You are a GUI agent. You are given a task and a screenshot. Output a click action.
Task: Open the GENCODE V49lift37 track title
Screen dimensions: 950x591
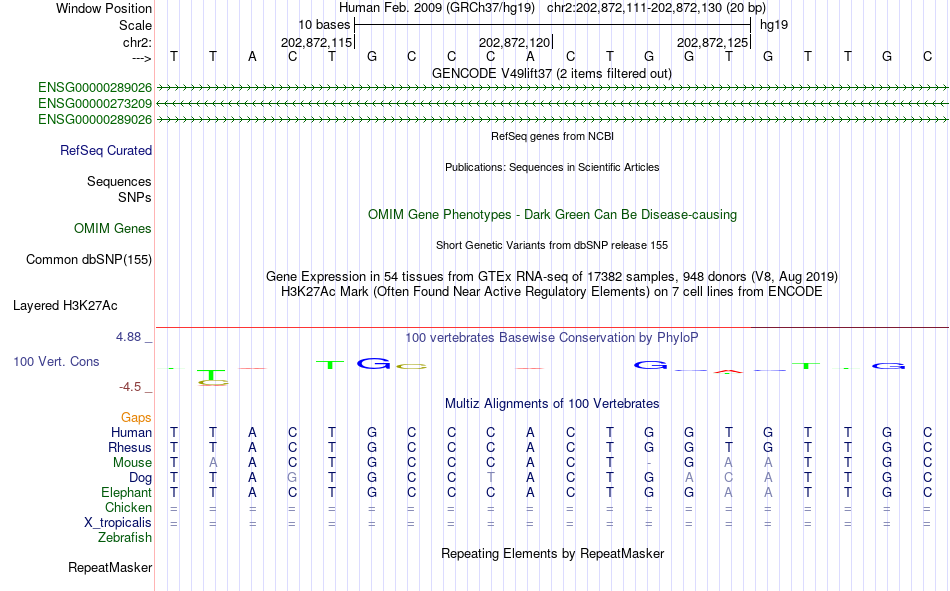[552, 73]
